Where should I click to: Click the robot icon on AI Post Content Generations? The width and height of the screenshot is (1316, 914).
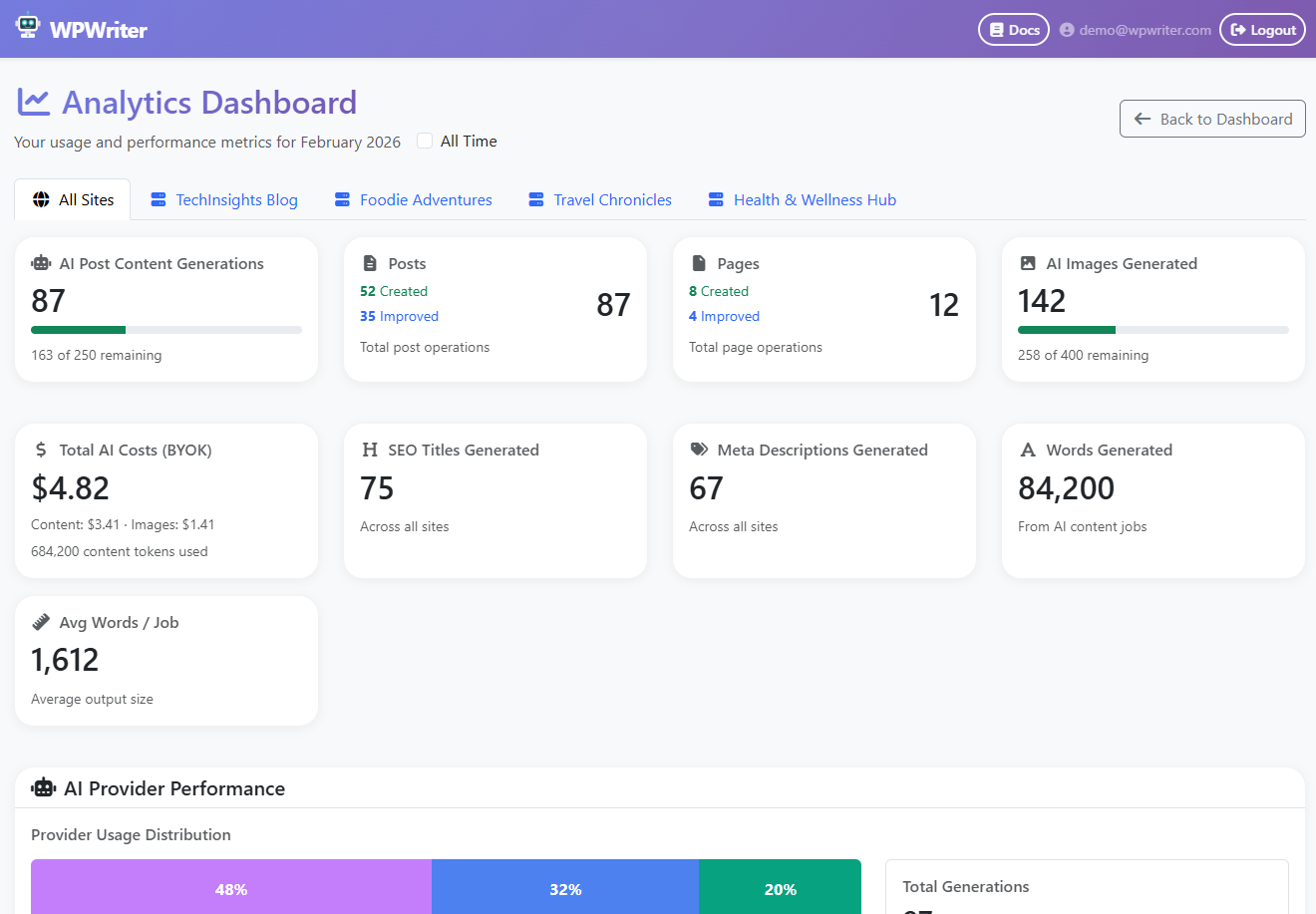(x=40, y=262)
